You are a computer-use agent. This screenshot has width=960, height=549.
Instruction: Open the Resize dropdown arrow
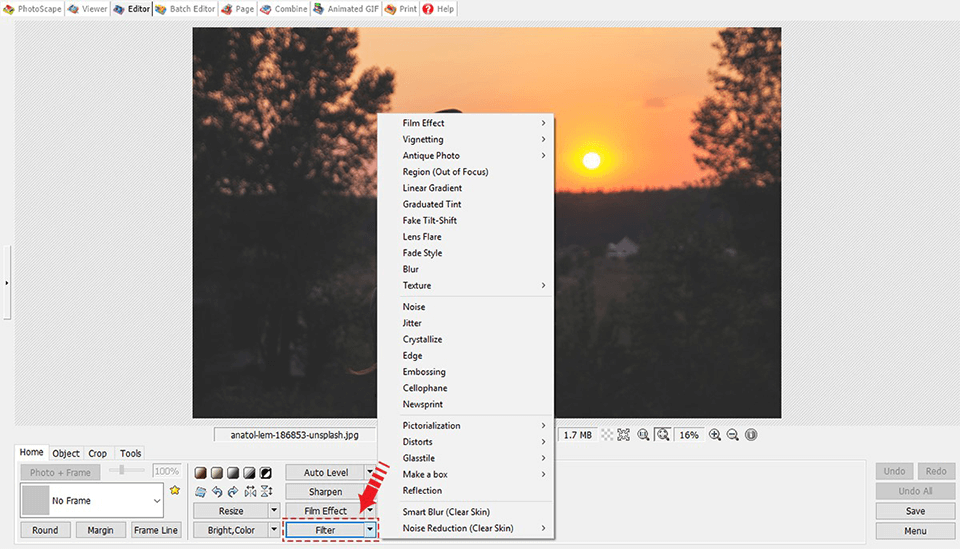point(274,510)
